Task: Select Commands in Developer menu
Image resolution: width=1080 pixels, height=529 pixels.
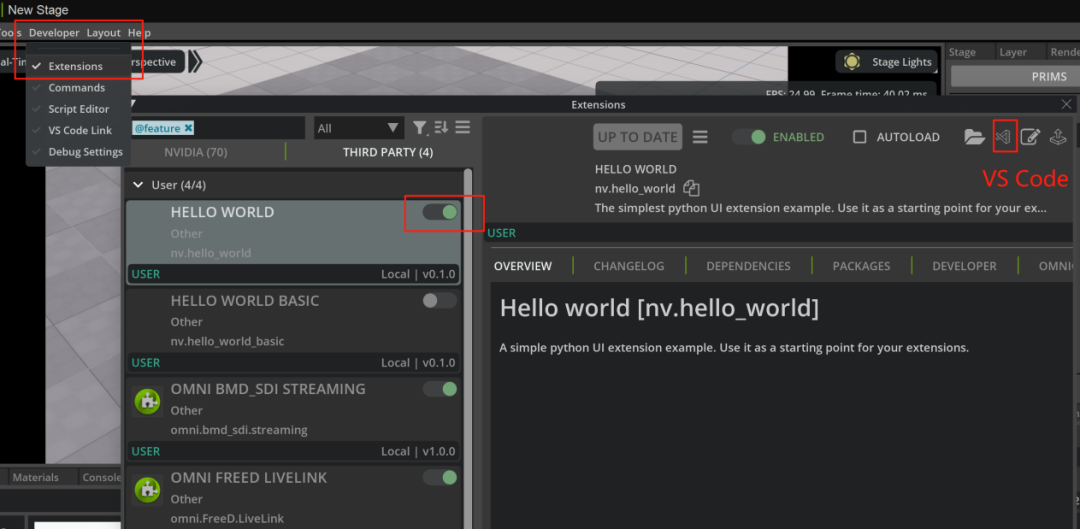Action: 78,87
